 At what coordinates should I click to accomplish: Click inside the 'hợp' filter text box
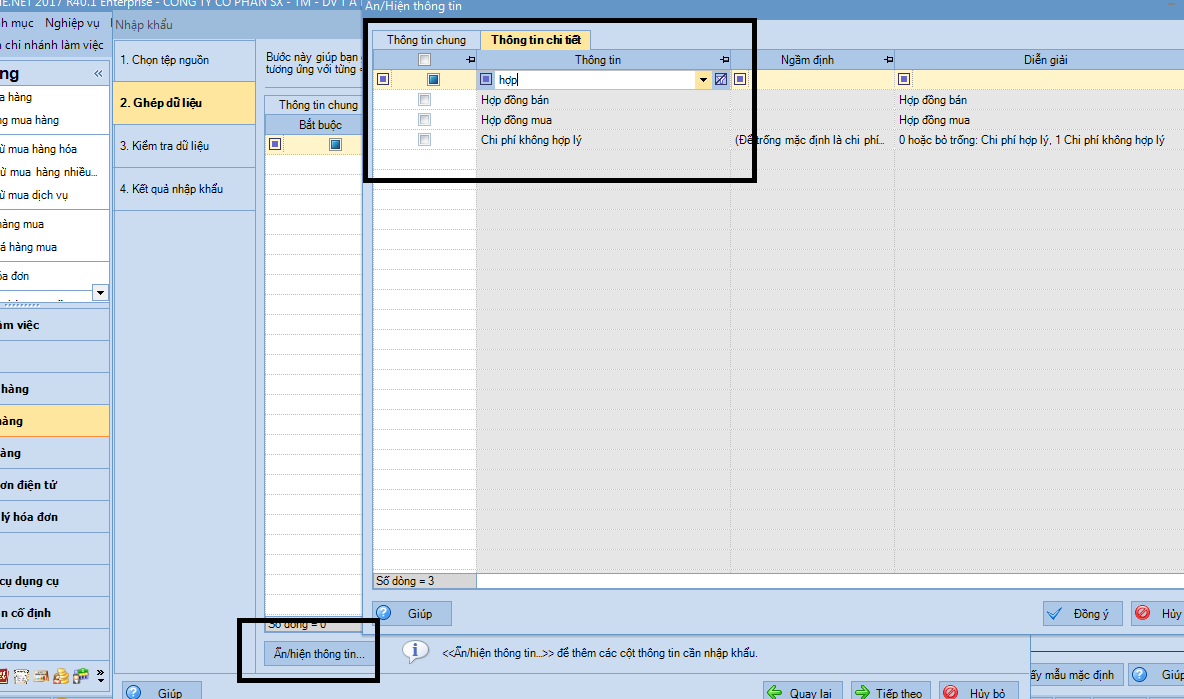[x=595, y=79]
